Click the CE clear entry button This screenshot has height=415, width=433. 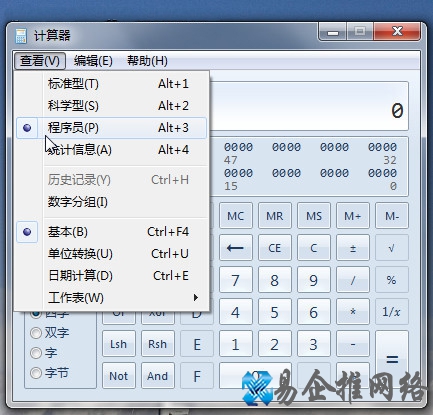[x=275, y=248]
